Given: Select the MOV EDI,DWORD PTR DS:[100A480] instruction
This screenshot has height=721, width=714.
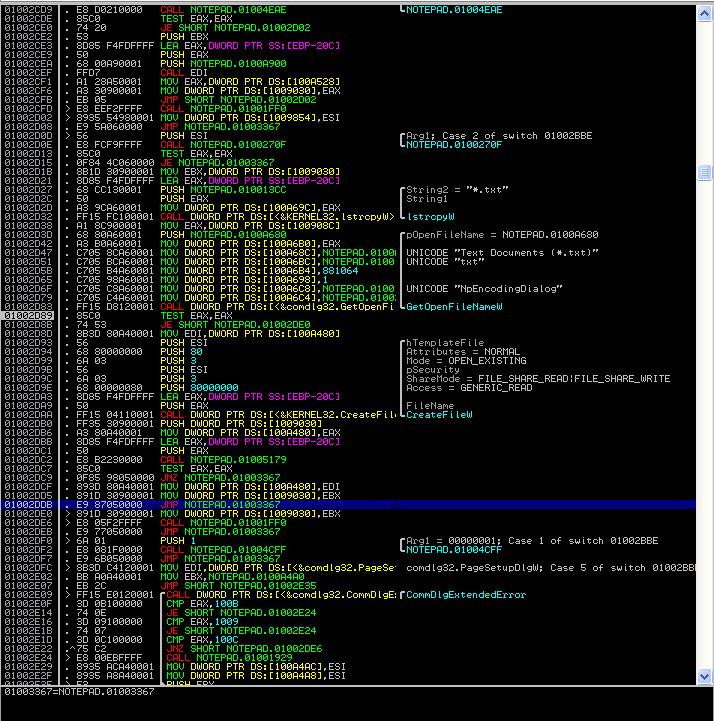Looking at the screenshot, I should pos(250,333).
